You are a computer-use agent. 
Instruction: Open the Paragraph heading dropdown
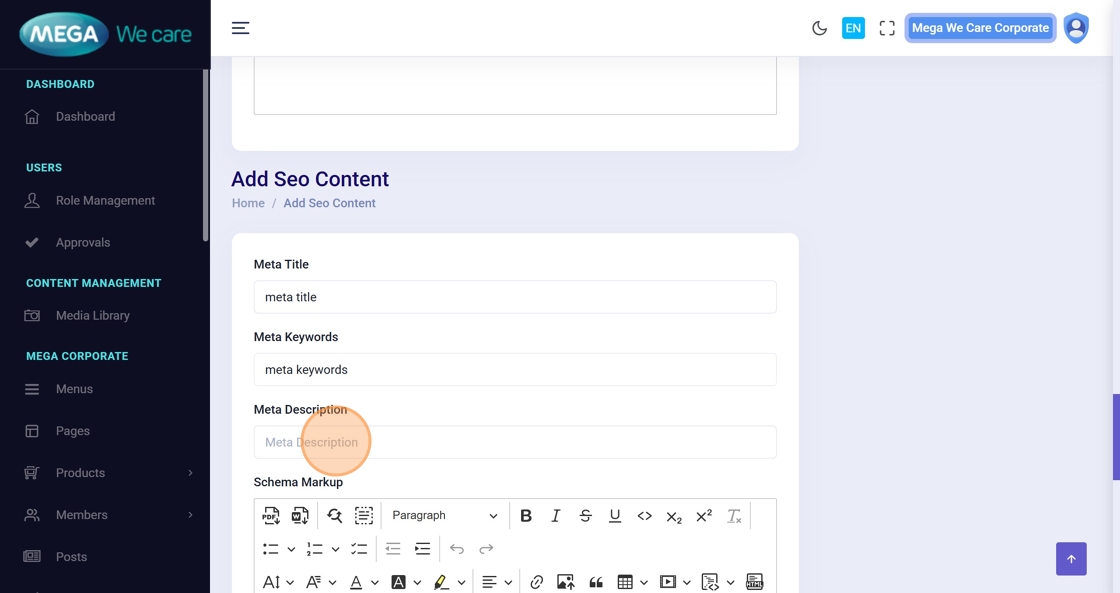[444, 516]
